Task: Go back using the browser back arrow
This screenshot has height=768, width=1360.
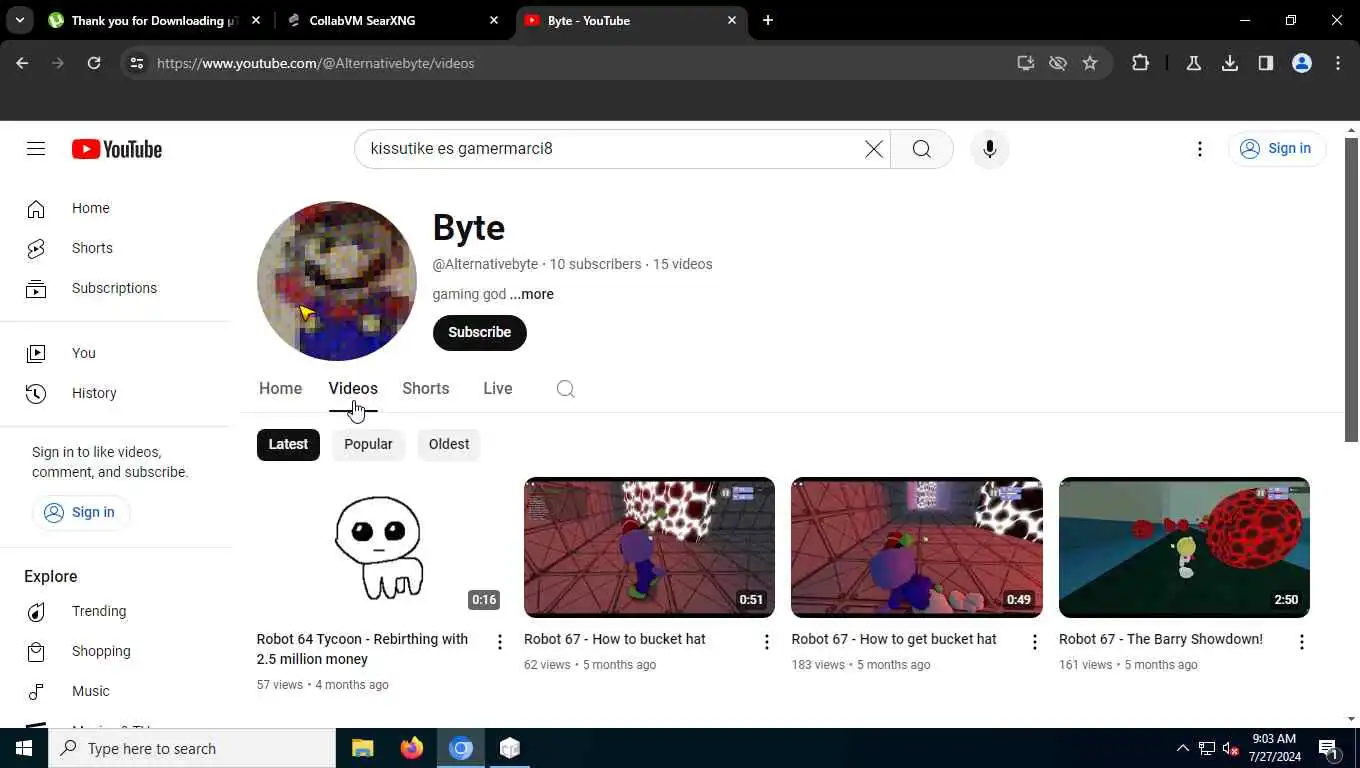Action: 22,63
